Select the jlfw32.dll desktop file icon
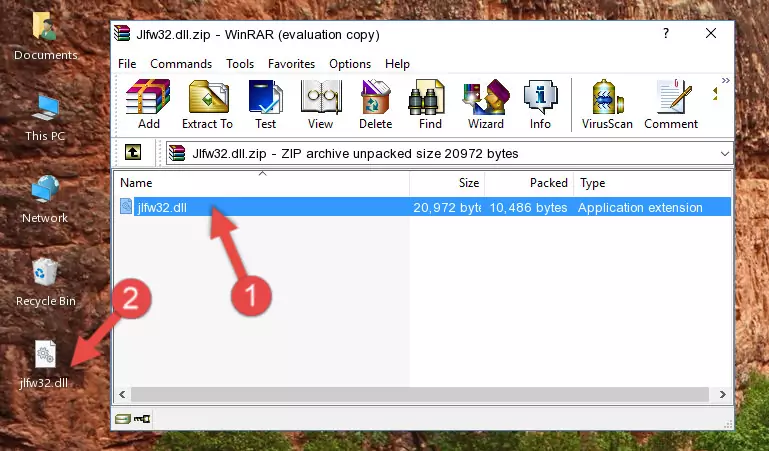Screen dimensions: 769x451 (44, 365)
